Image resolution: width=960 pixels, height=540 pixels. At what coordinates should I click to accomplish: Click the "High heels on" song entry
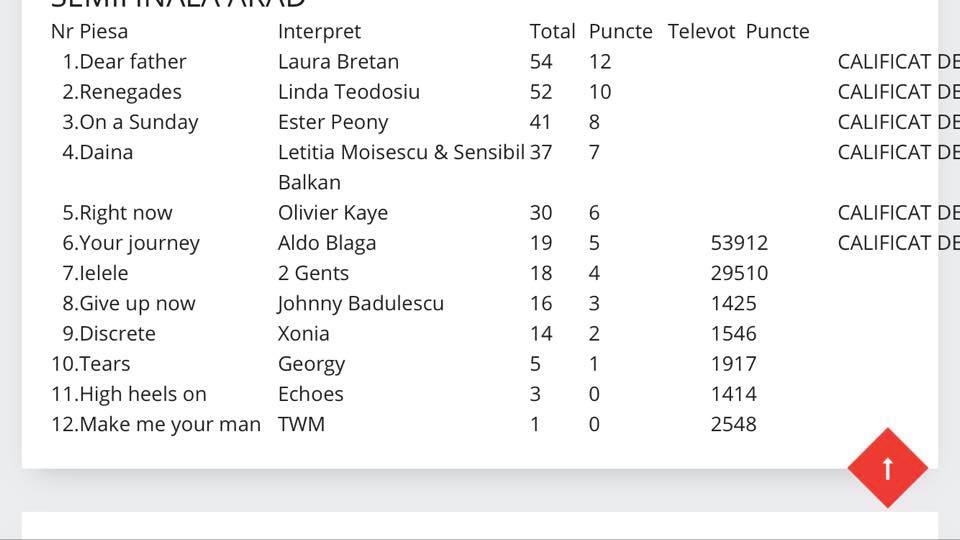click(142, 394)
